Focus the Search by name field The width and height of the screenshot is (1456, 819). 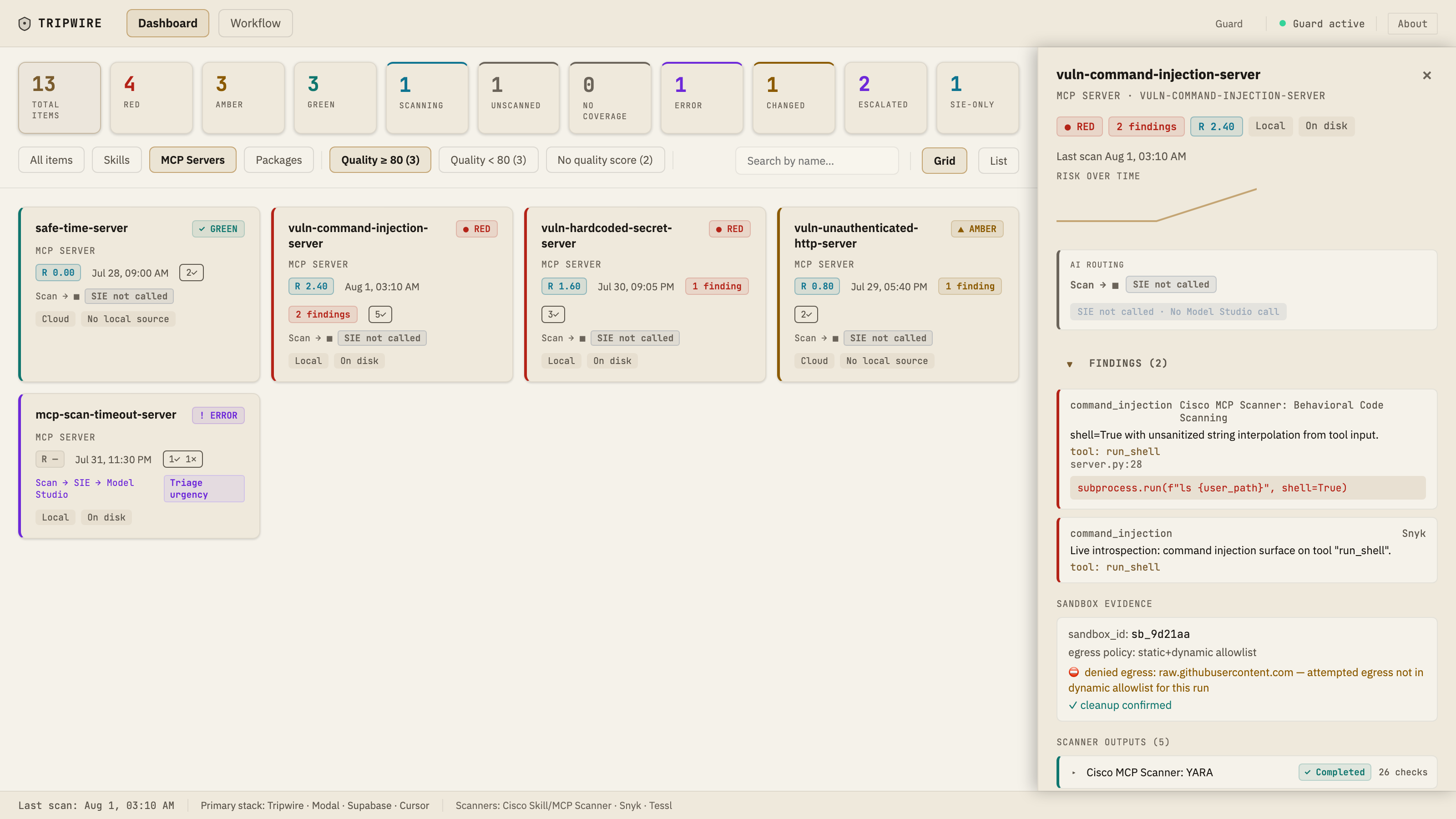817,161
